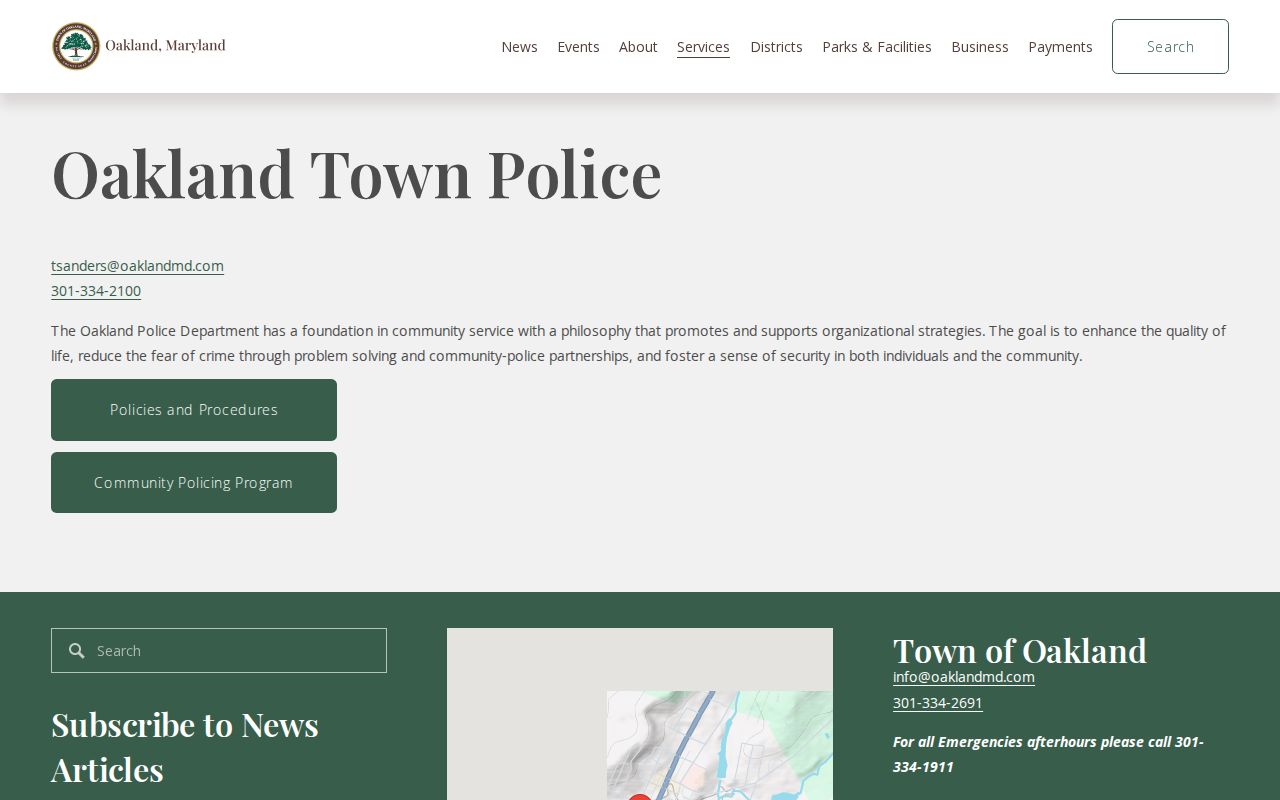
Task: Click the magnifier icon in footer search
Action: click(77, 651)
